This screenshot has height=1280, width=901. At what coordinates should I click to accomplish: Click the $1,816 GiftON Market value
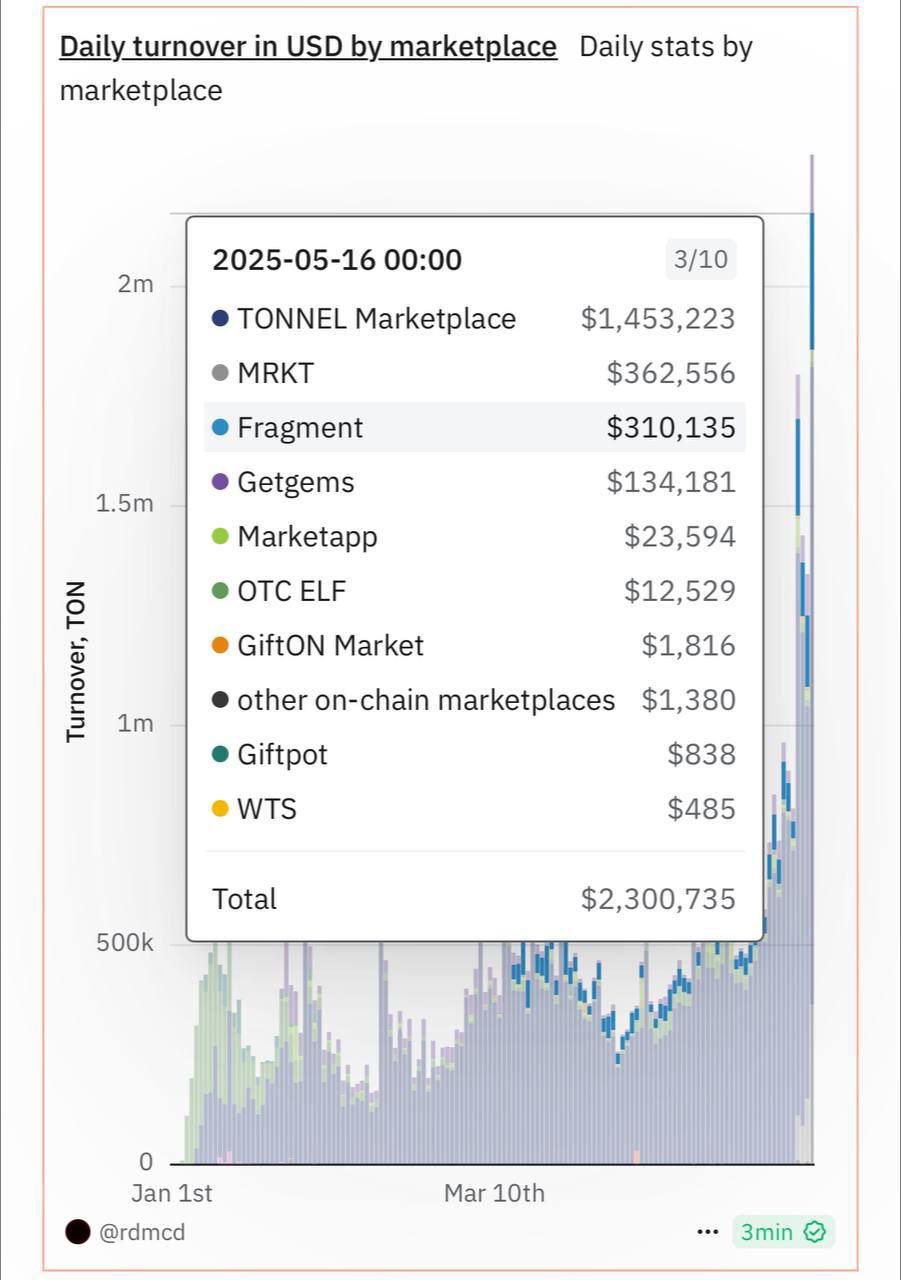tap(689, 646)
